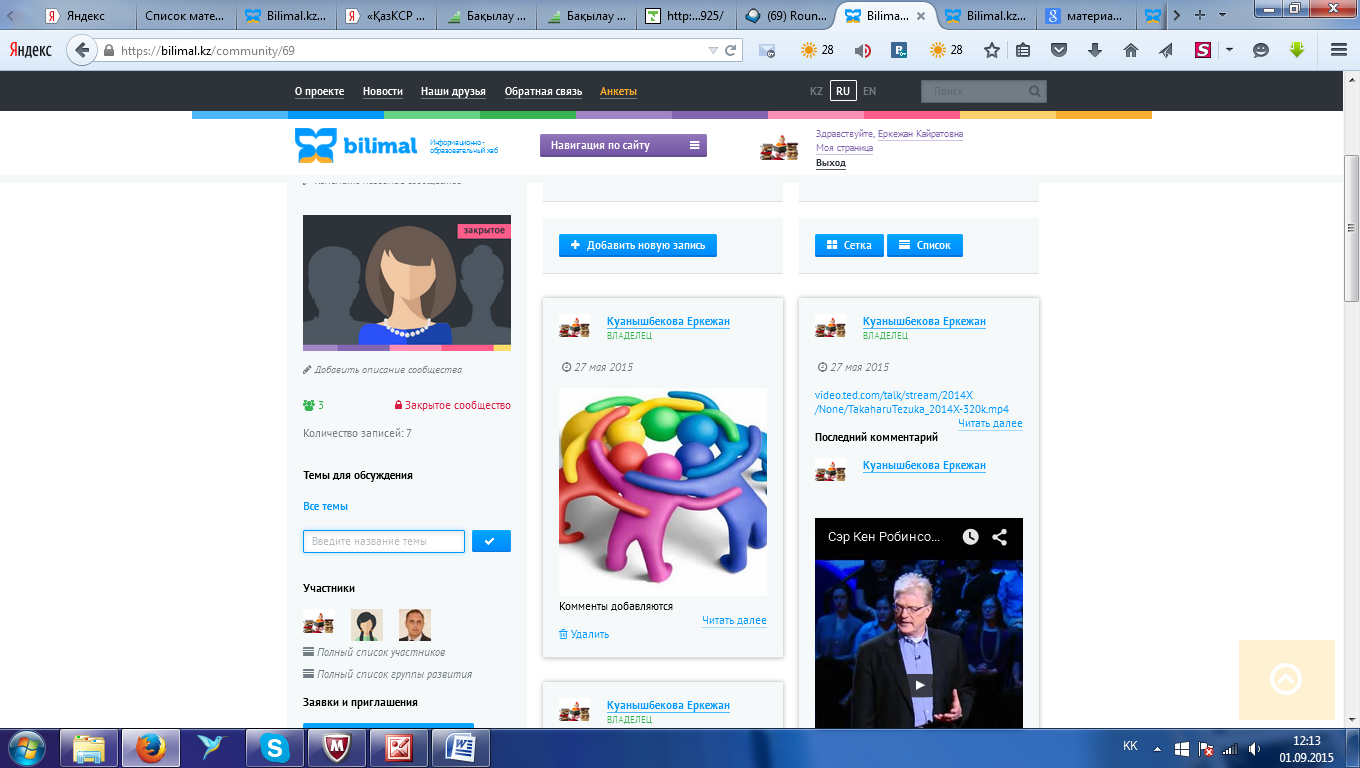Delete the post via Удалить link
This screenshot has width=1360, height=768.
(x=584, y=634)
